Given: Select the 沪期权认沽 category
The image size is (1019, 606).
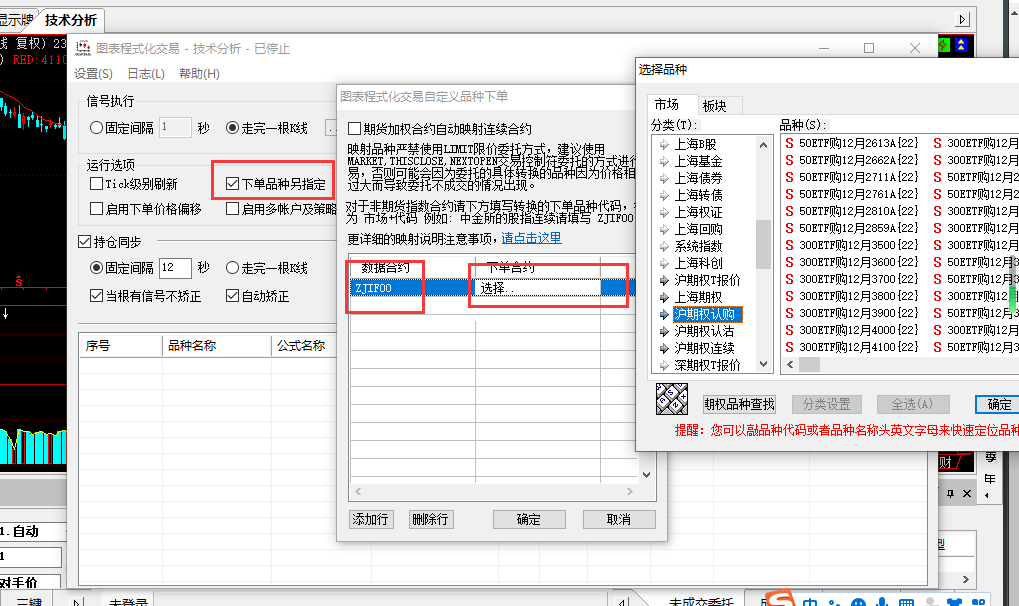Looking at the screenshot, I should 704,331.
